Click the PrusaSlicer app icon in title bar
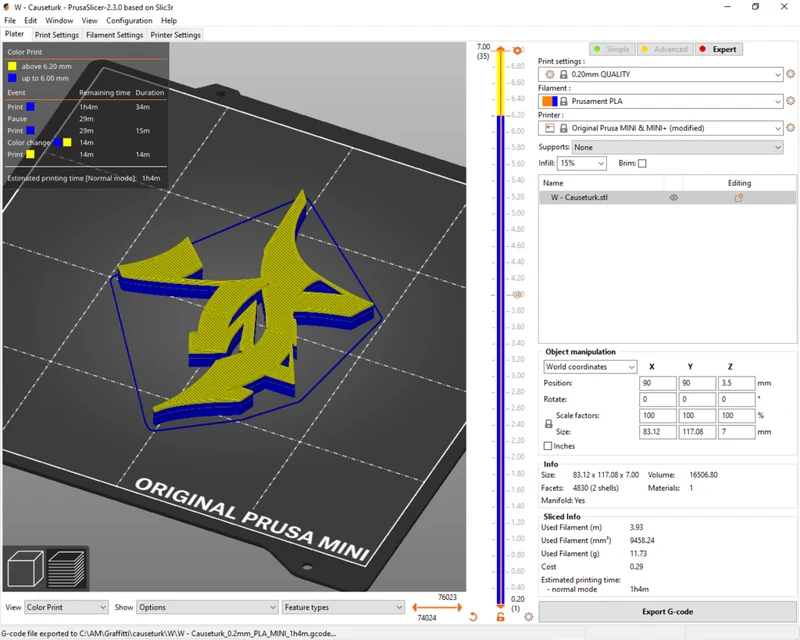The image size is (800, 640). pyautogui.click(x=6, y=7)
